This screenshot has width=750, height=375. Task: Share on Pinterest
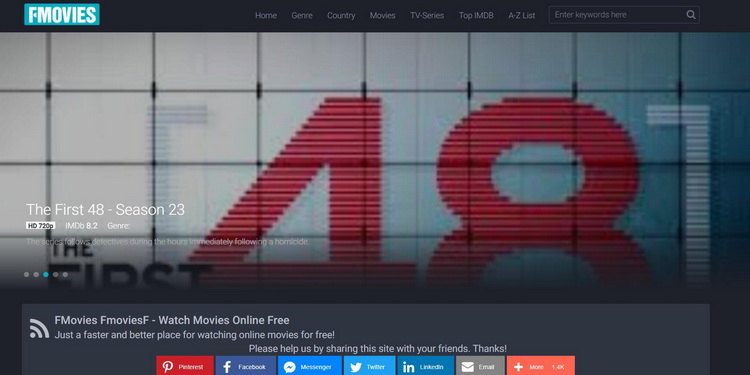pos(185,367)
